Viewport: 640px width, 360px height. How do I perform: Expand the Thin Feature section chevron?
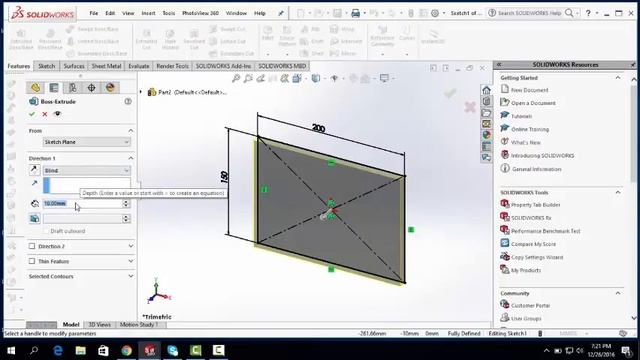coord(131,261)
